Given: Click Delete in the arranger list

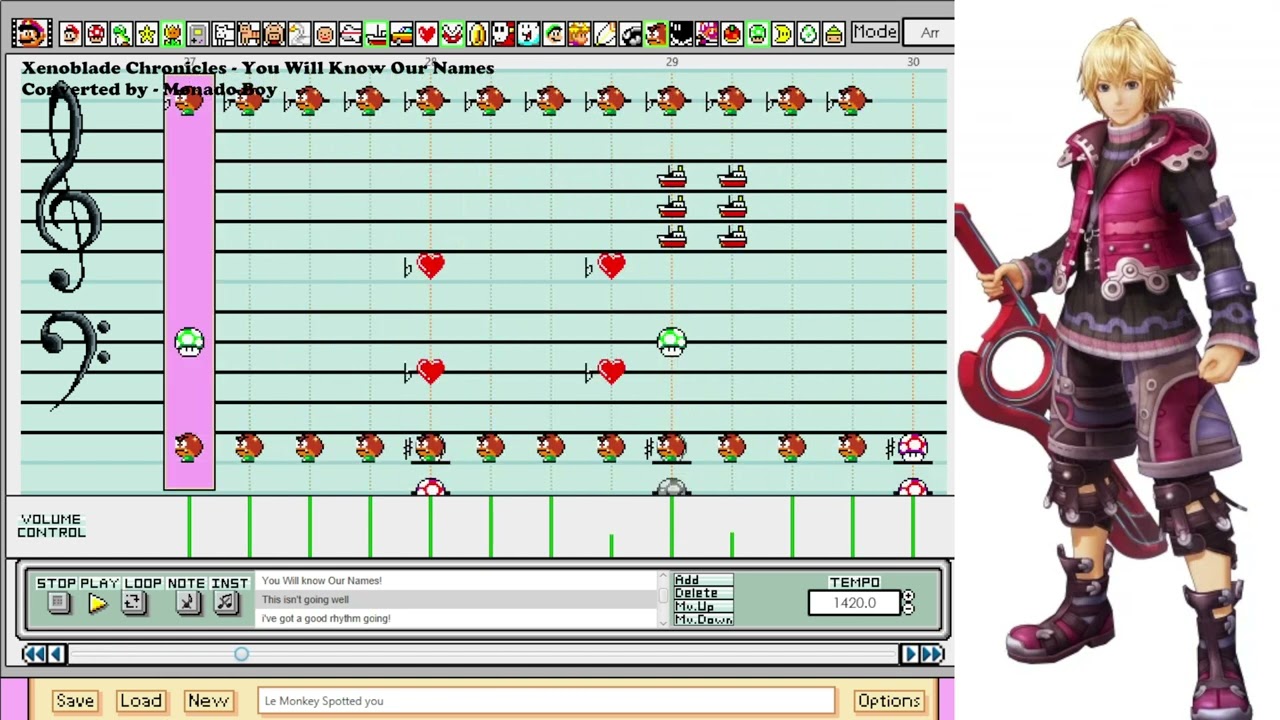Looking at the screenshot, I should tap(703, 593).
